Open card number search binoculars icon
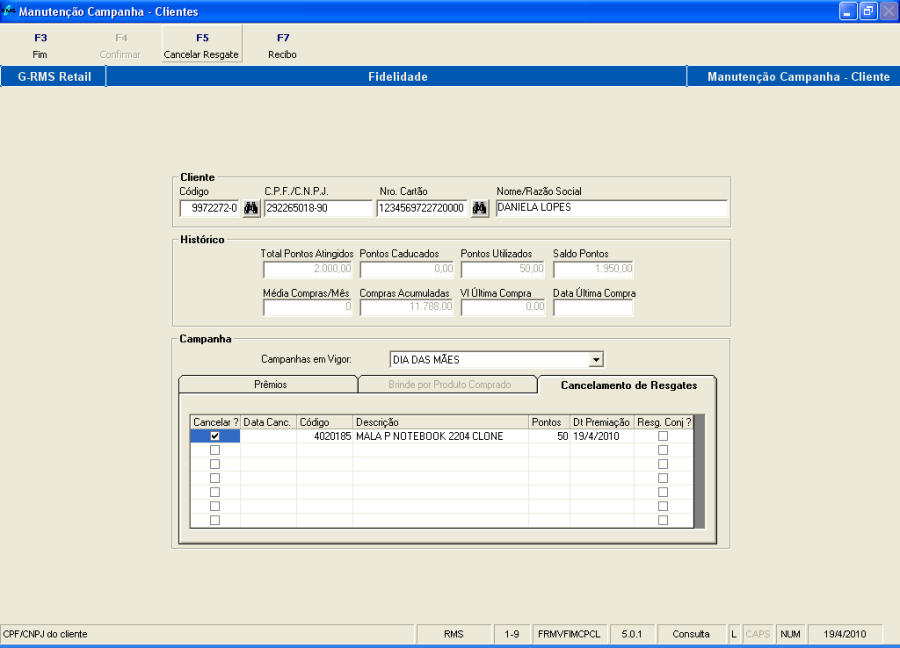 (479, 208)
